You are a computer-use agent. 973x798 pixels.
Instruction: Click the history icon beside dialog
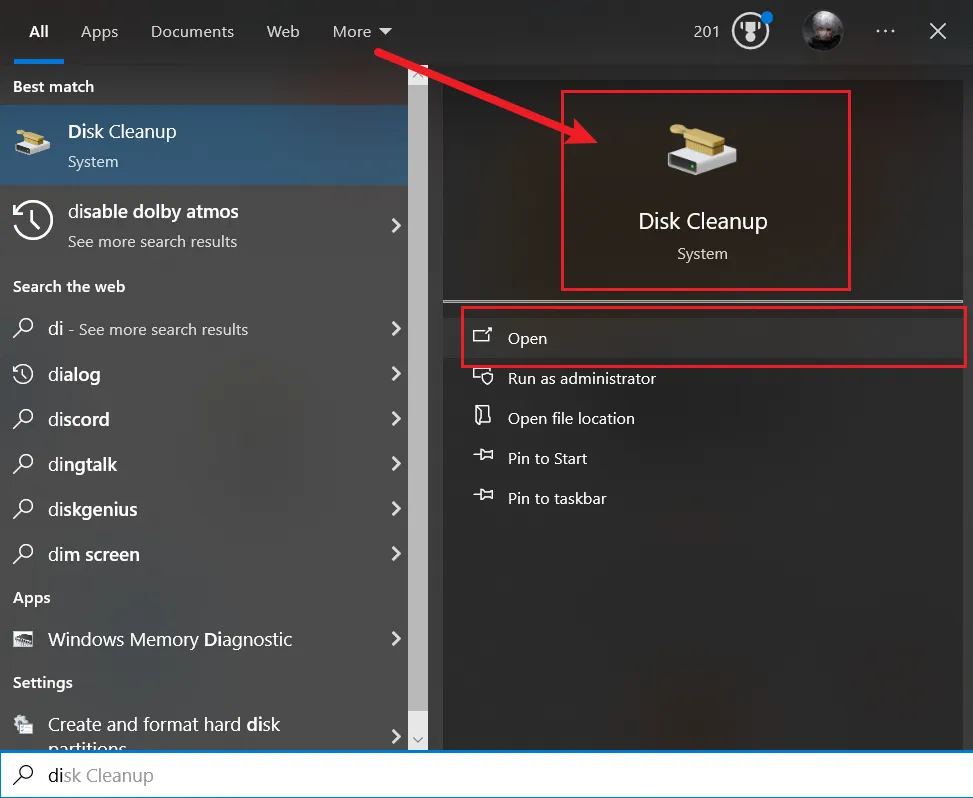click(x=24, y=374)
